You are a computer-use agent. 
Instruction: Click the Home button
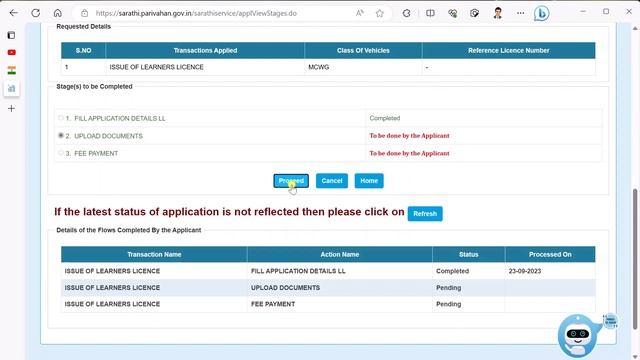pyautogui.click(x=369, y=181)
